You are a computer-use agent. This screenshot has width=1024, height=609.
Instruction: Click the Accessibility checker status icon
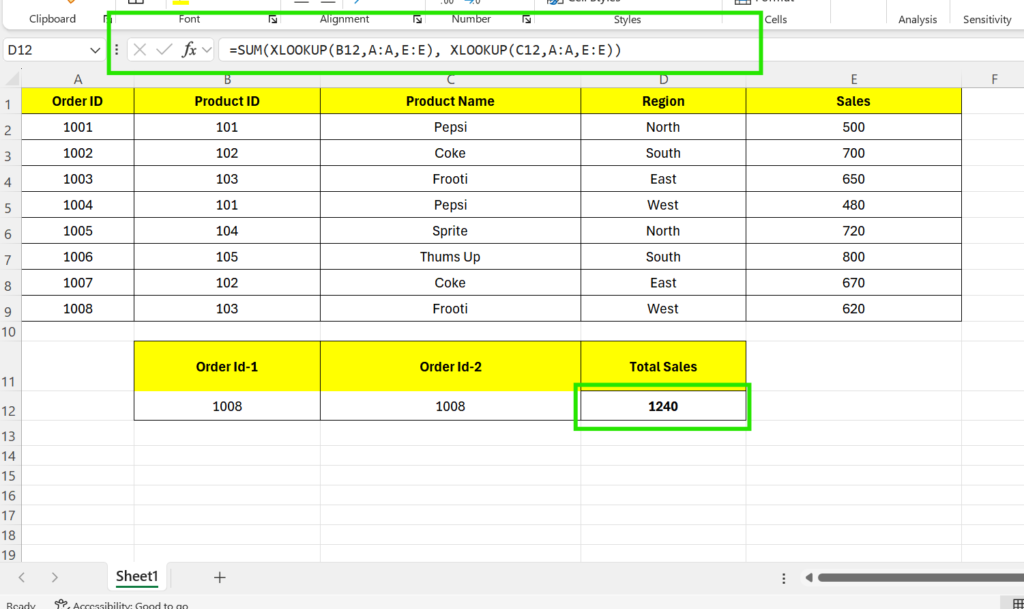pos(61,604)
